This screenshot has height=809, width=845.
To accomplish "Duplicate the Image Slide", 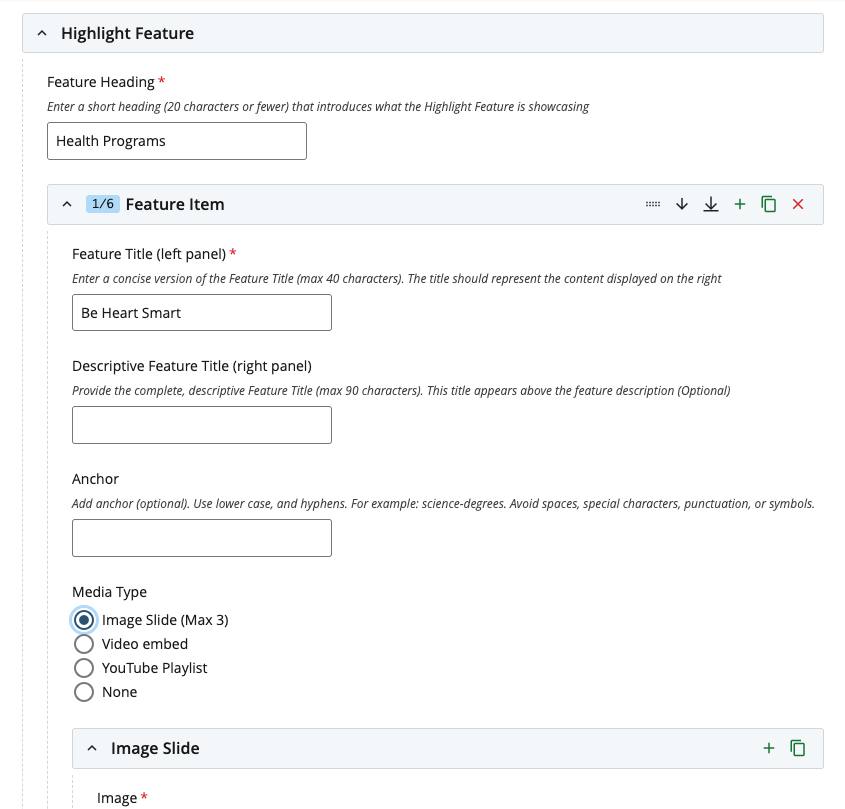I will point(797,747).
